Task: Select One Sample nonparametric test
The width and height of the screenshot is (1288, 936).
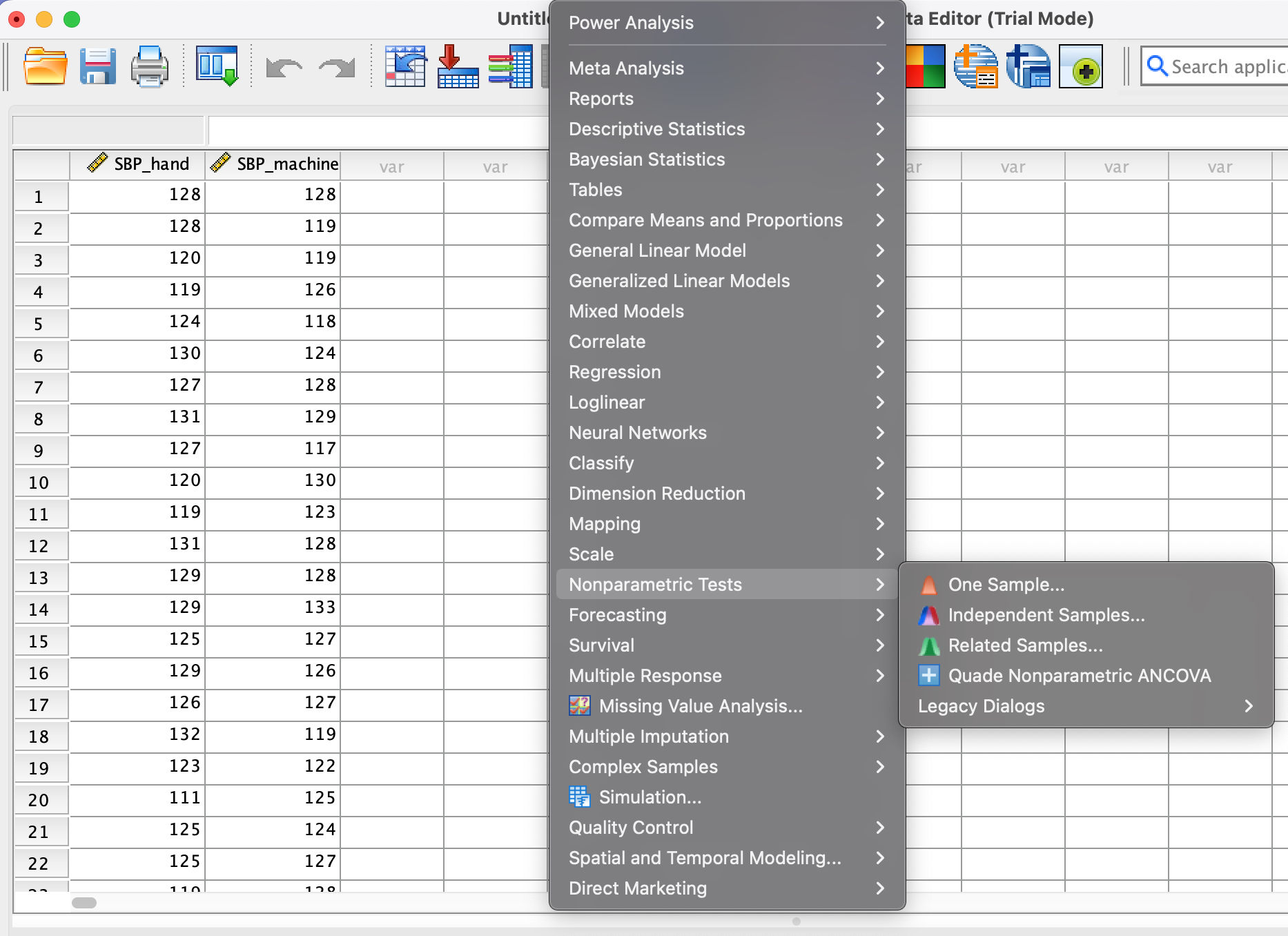Action: coord(1006,585)
